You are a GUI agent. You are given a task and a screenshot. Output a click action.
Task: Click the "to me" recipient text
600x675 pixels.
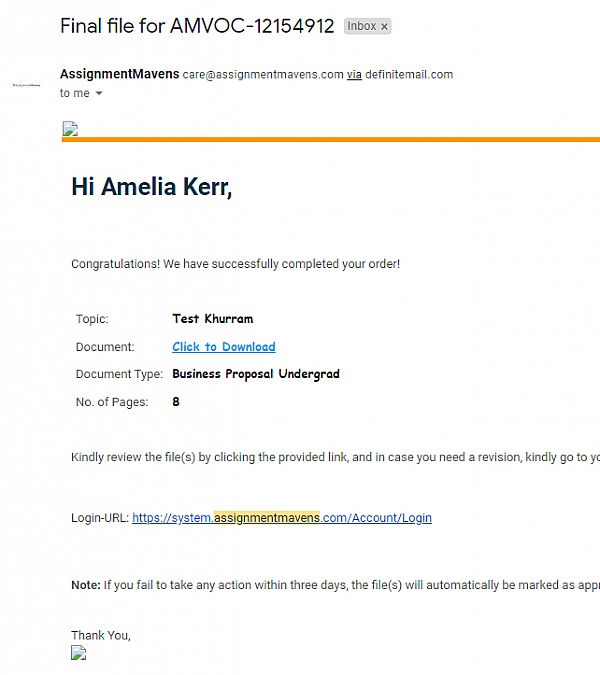(74, 93)
